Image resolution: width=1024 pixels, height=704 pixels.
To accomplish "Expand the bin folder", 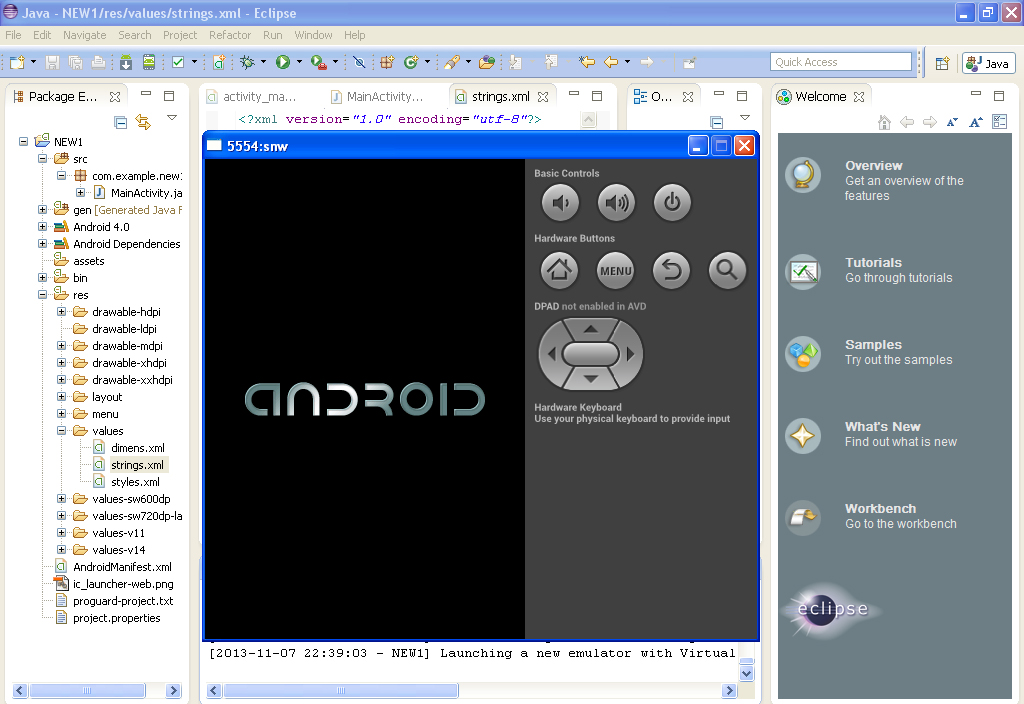I will (42, 278).
